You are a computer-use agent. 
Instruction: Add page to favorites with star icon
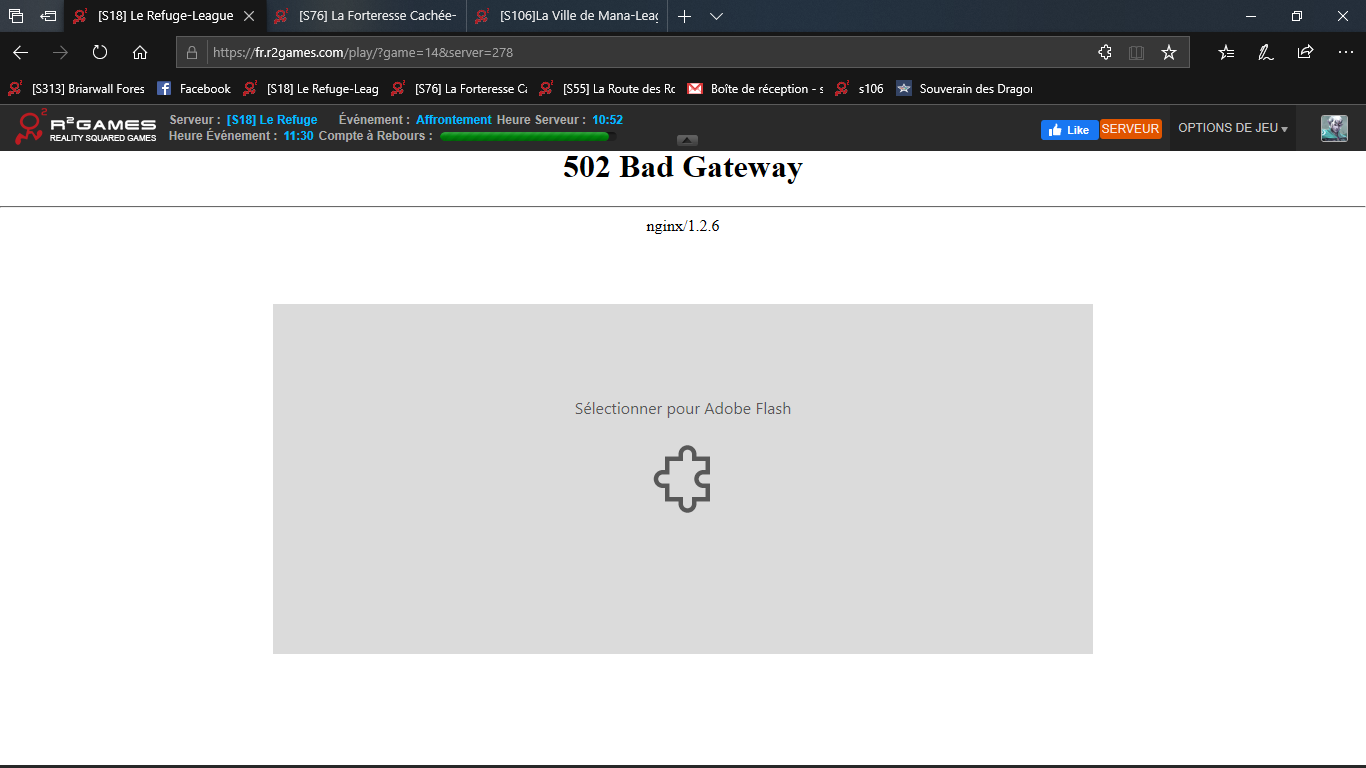click(x=1168, y=52)
